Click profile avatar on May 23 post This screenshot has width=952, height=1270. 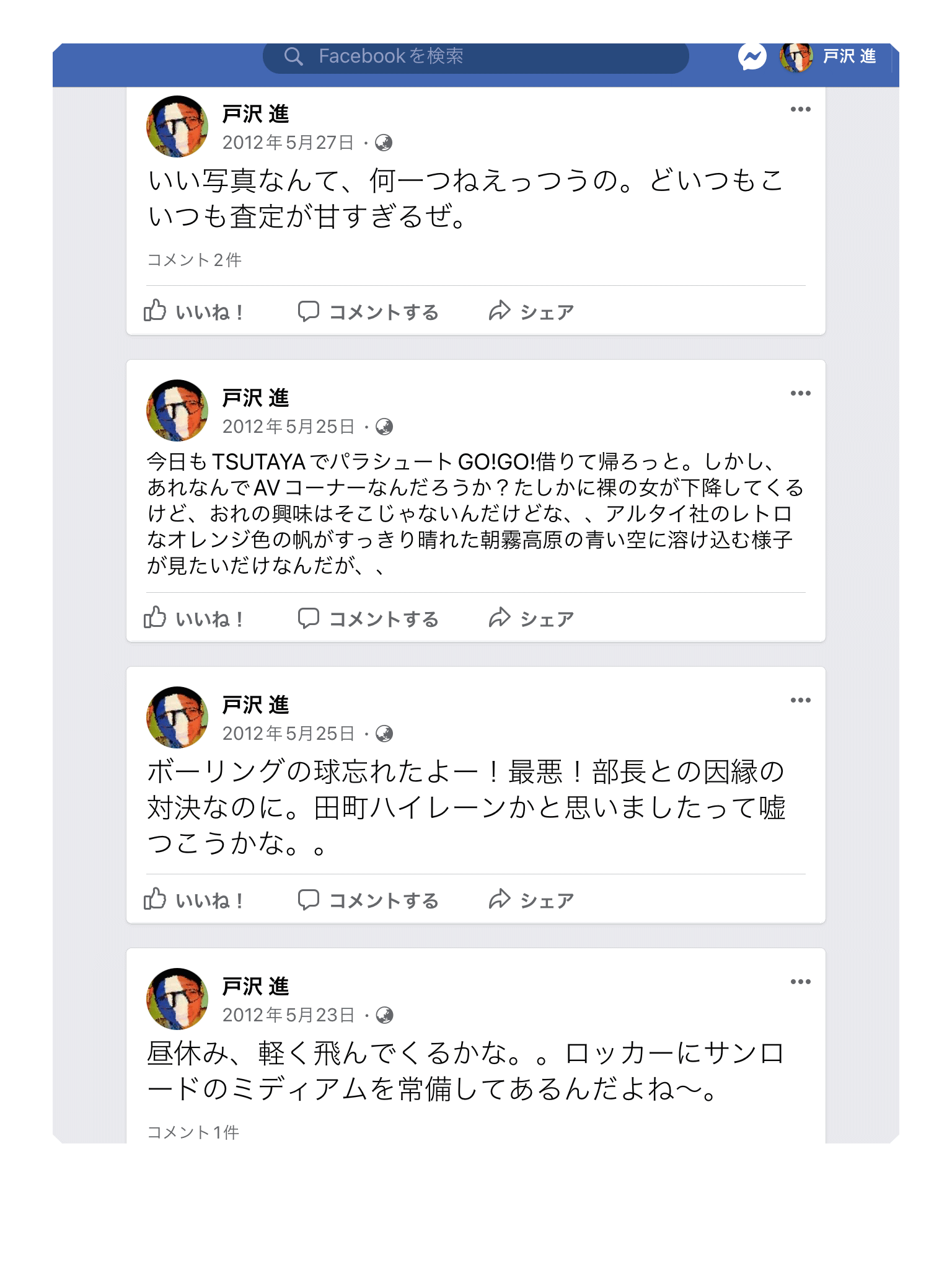177,998
